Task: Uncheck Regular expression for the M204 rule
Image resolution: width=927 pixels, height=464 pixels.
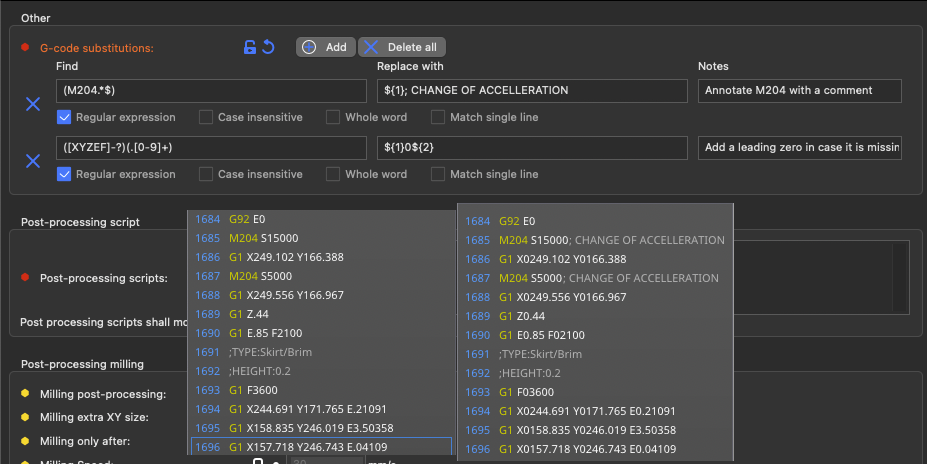Action: 64,117
